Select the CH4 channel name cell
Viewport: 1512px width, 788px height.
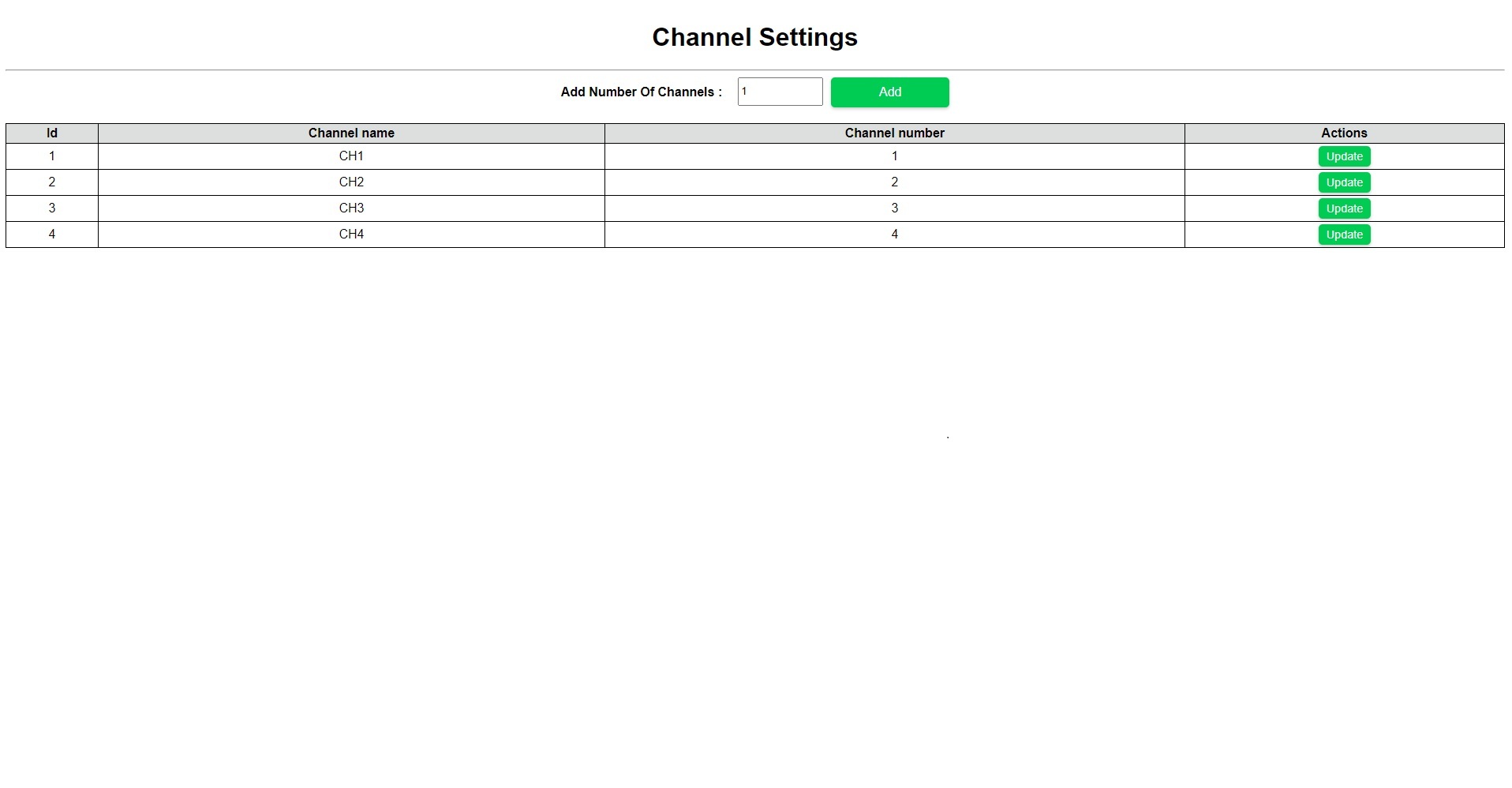click(x=351, y=235)
